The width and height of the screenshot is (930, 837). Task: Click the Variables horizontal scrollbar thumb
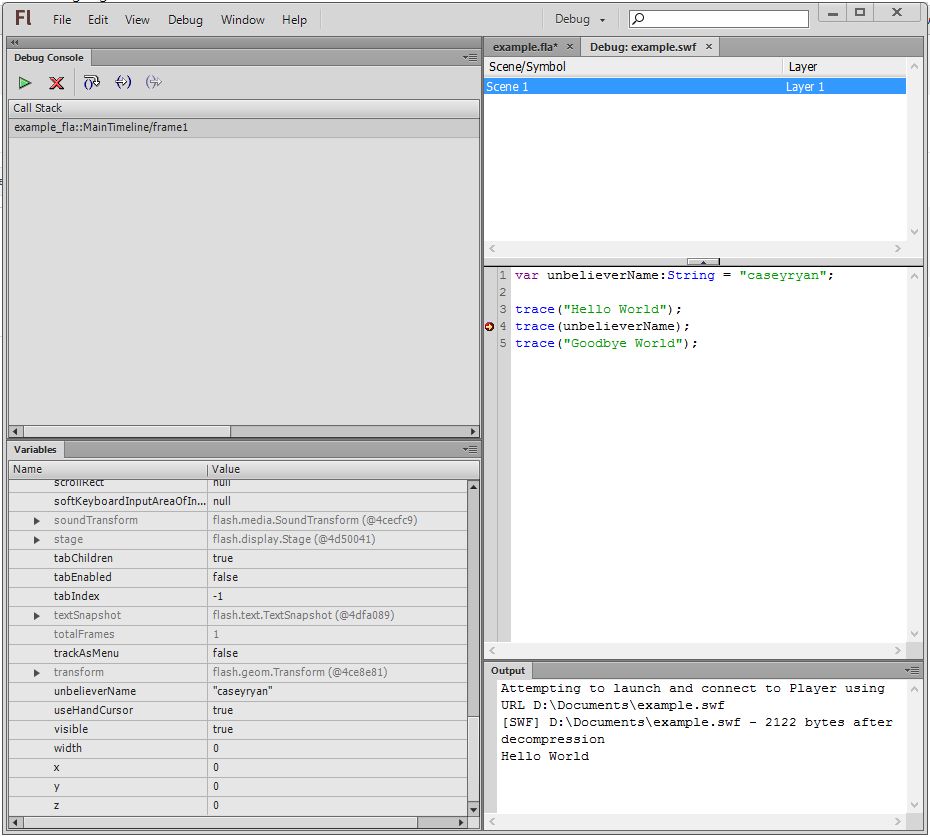(221, 823)
